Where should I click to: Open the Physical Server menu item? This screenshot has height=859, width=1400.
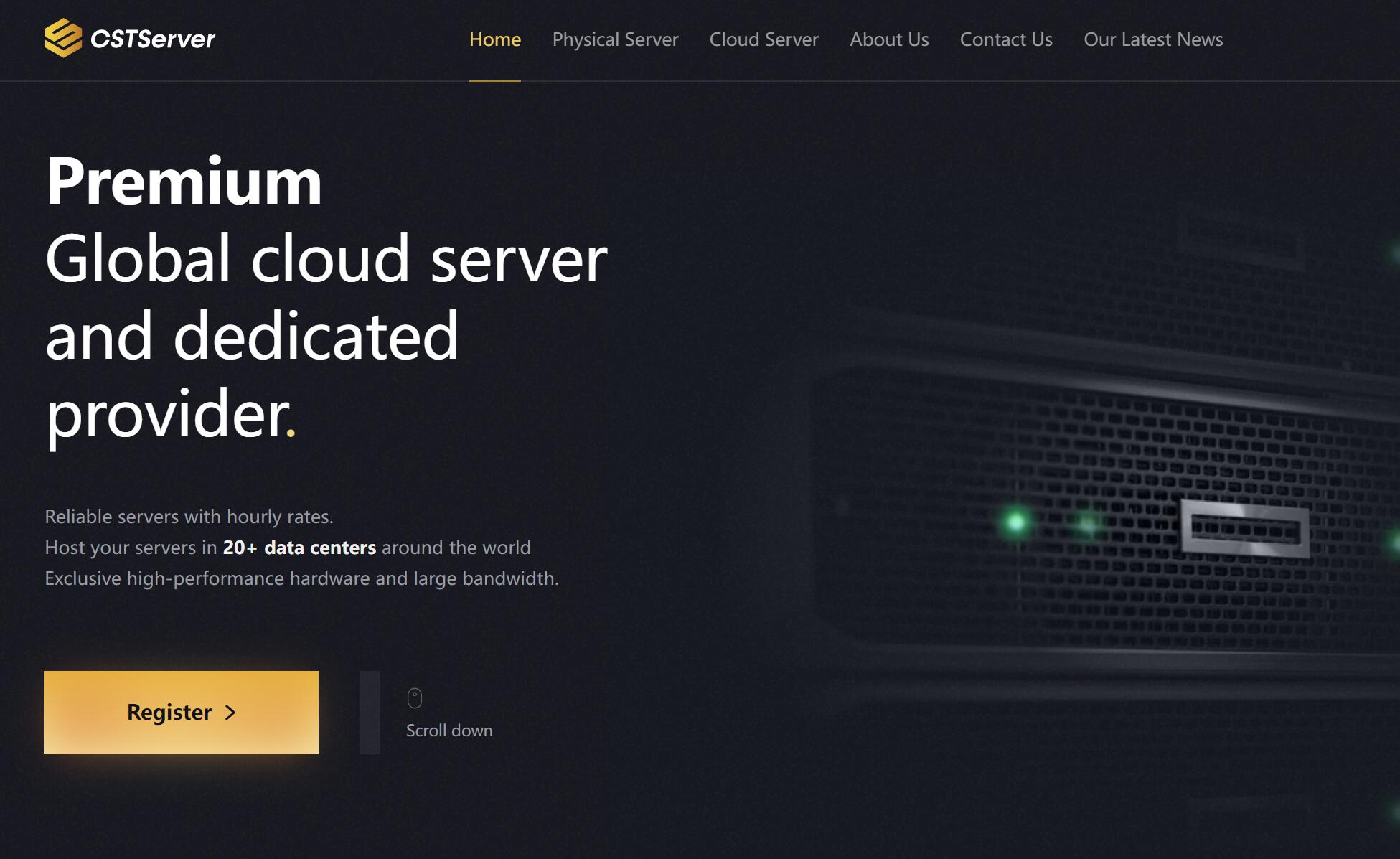[615, 39]
